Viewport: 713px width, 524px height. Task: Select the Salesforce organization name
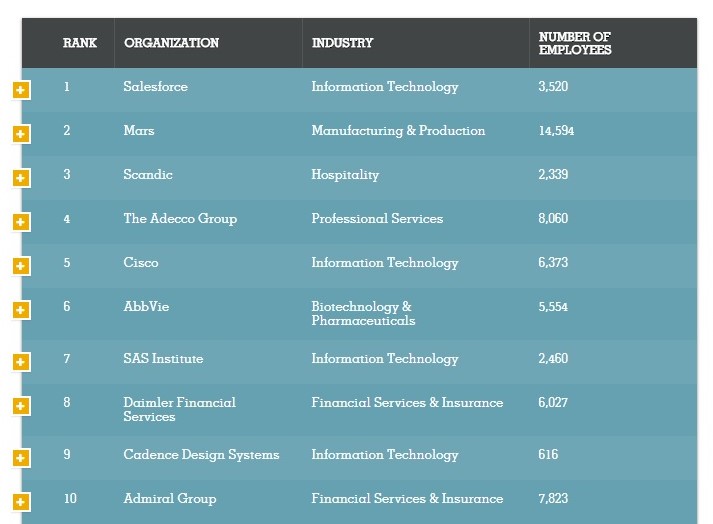155,87
